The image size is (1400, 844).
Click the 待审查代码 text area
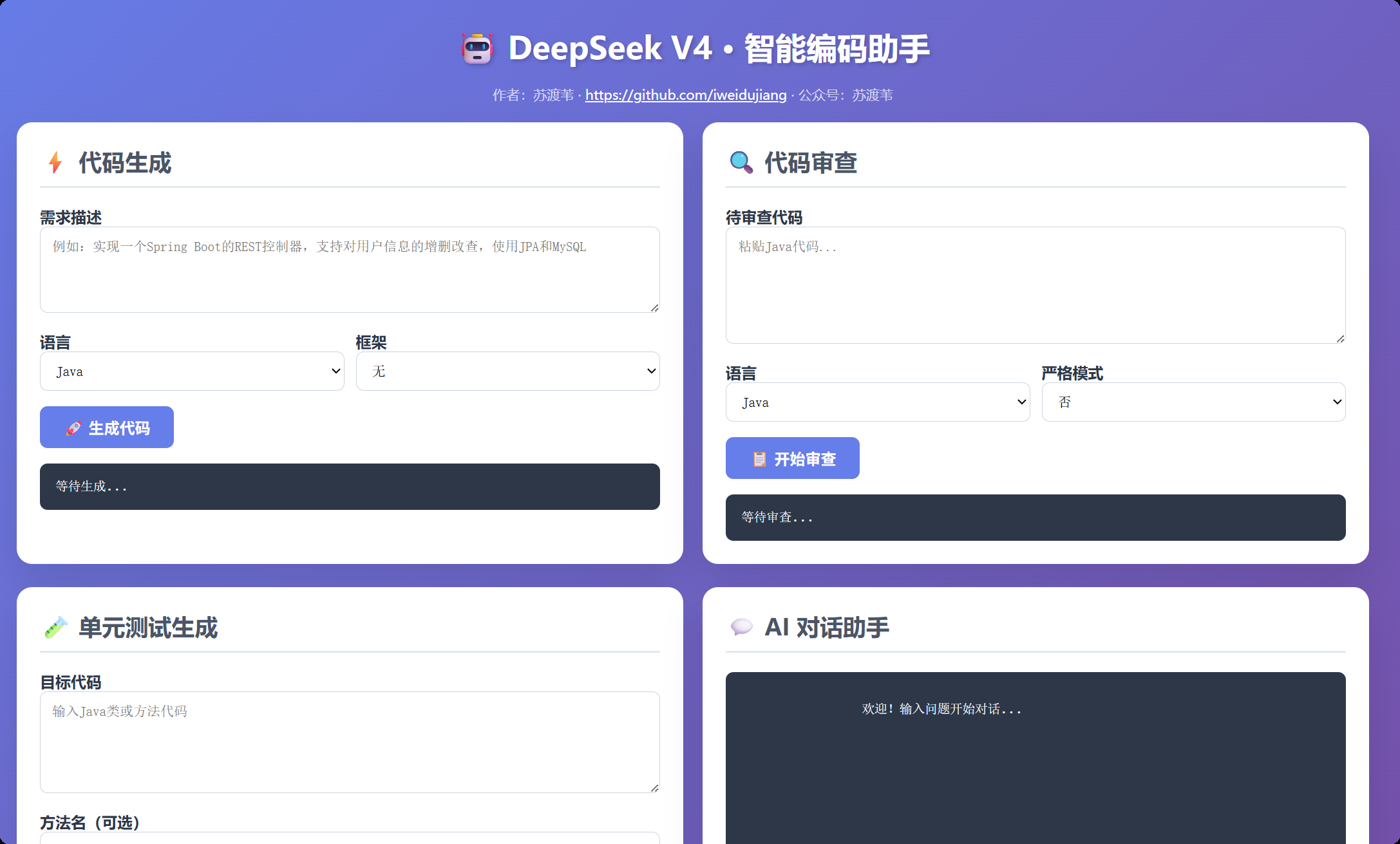pos(1036,285)
